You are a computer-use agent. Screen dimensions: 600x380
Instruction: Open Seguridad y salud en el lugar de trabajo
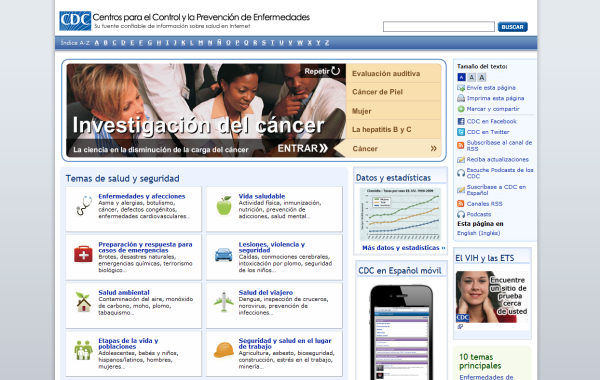(x=285, y=343)
